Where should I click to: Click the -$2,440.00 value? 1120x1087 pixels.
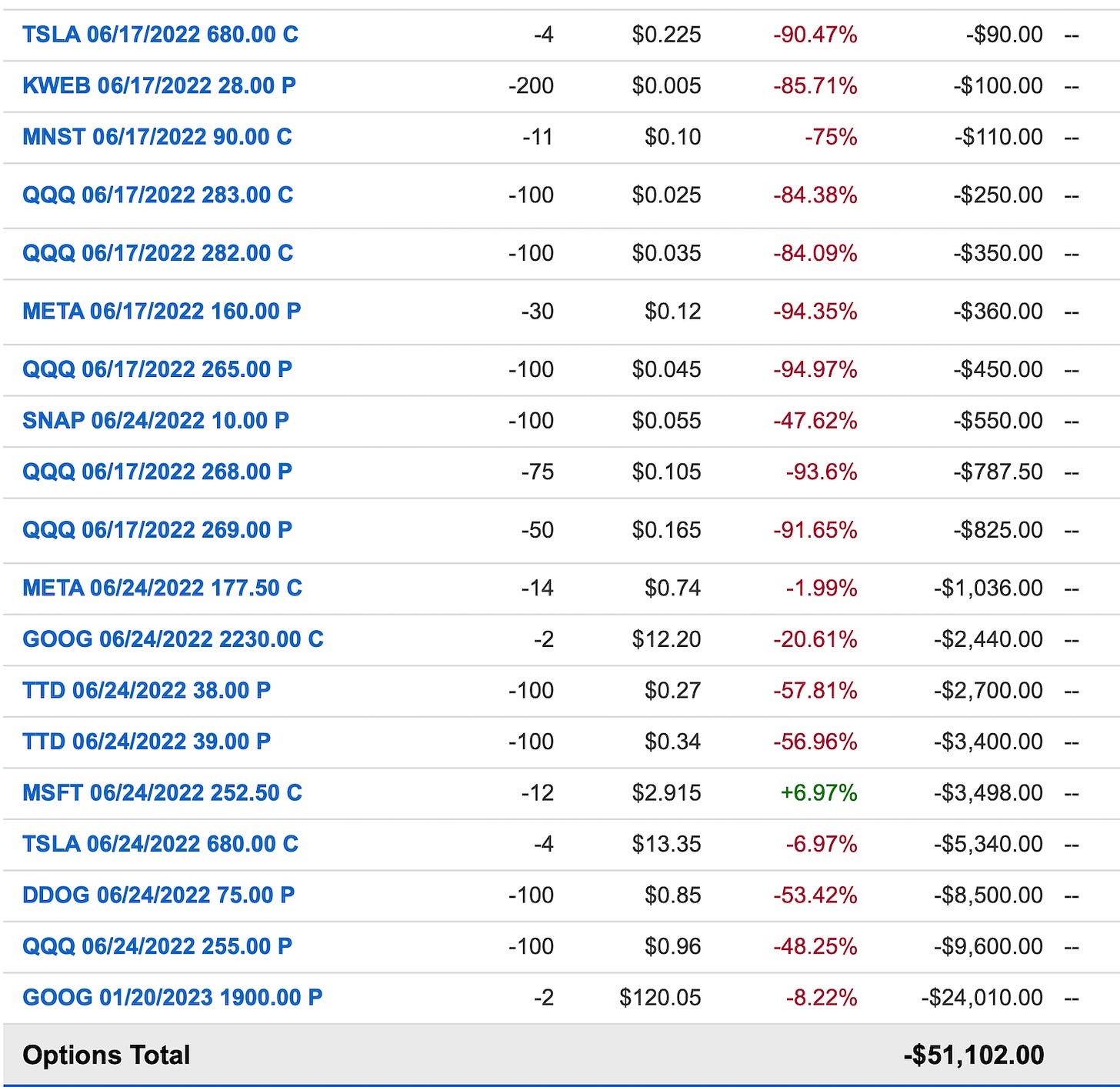[x=988, y=639]
